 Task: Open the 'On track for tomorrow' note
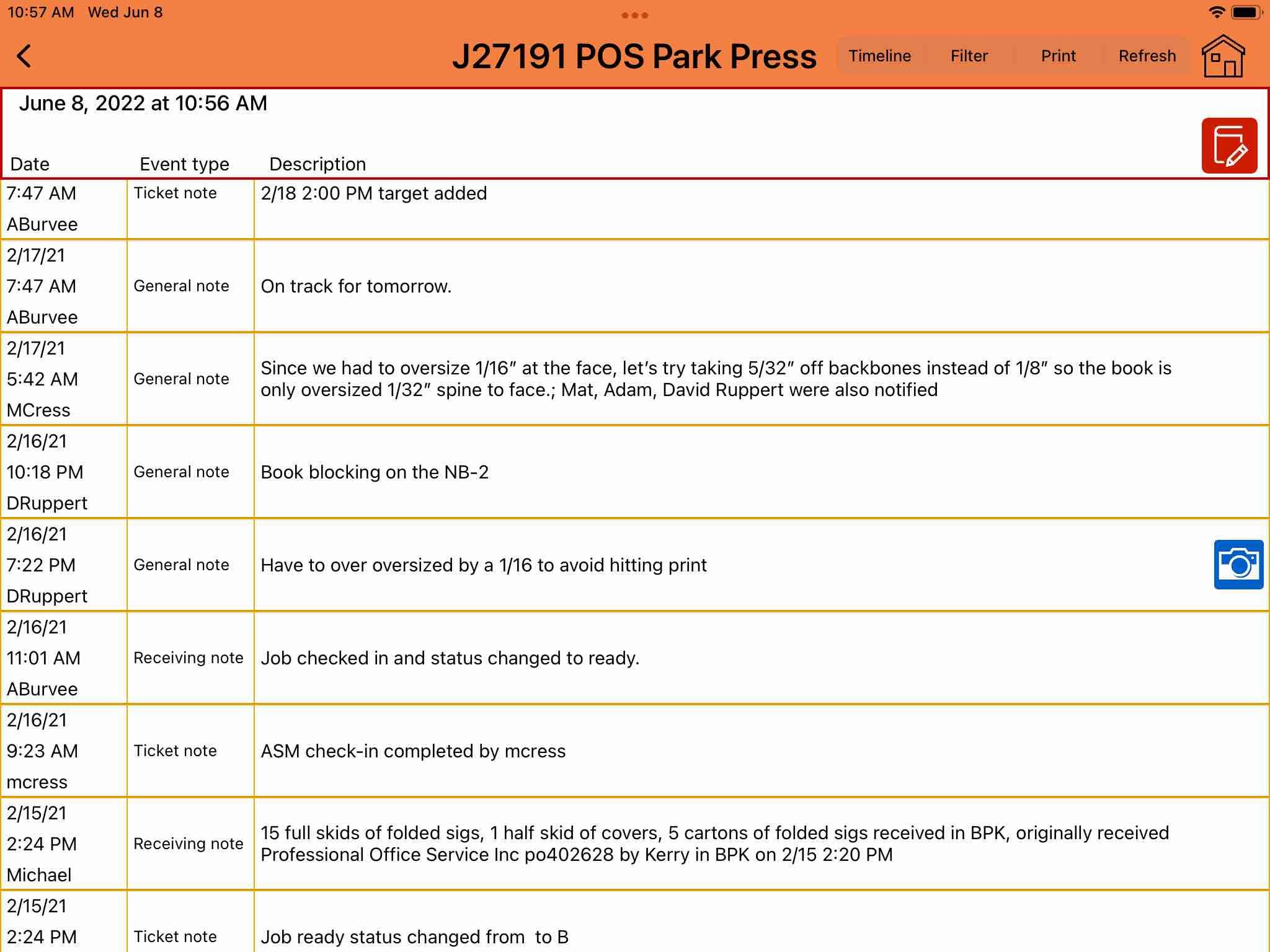[356, 286]
